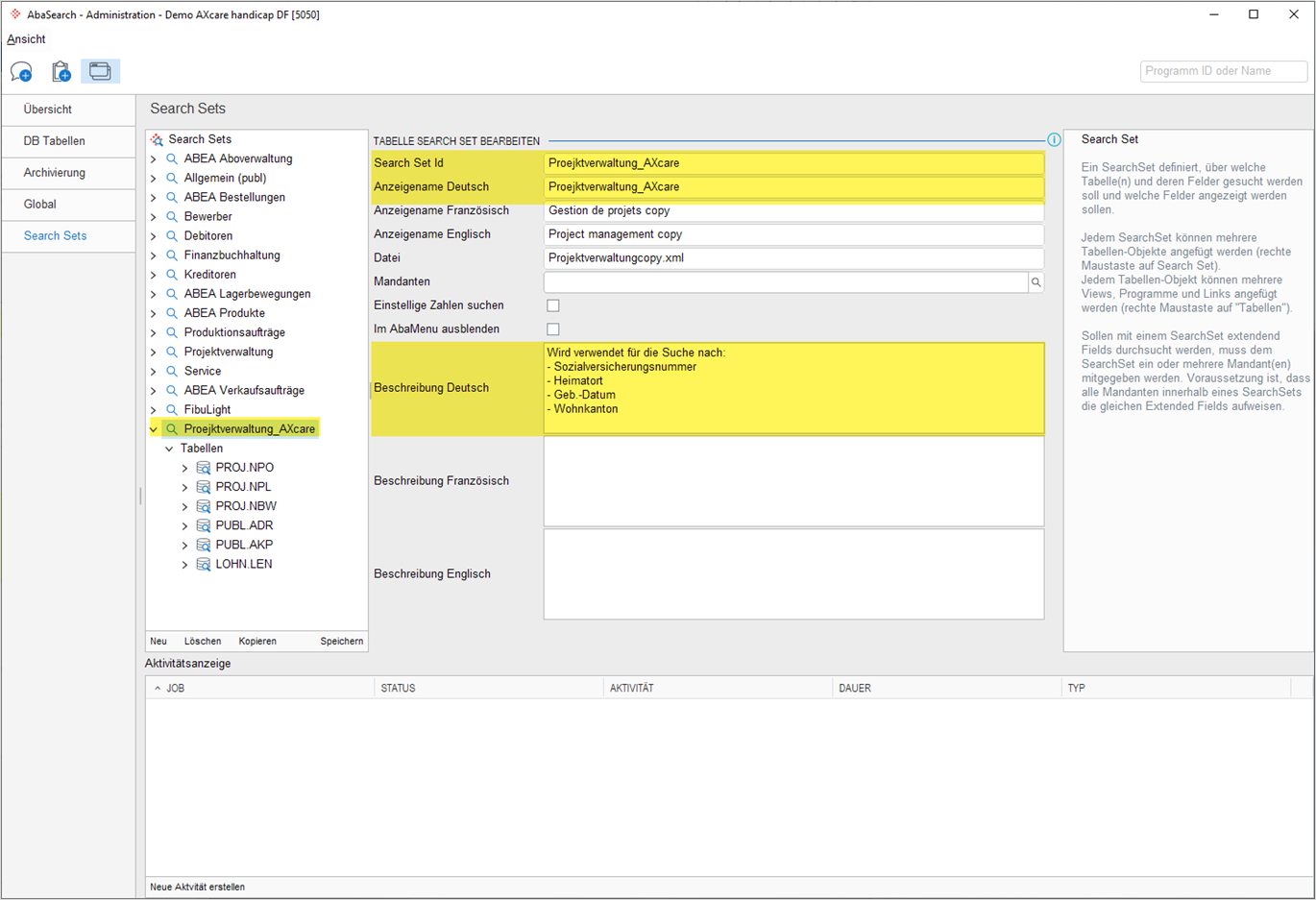
Task: Click the magnifier icon of ABEA Aboverwaltung
Action: pyautogui.click(x=172, y=158)
